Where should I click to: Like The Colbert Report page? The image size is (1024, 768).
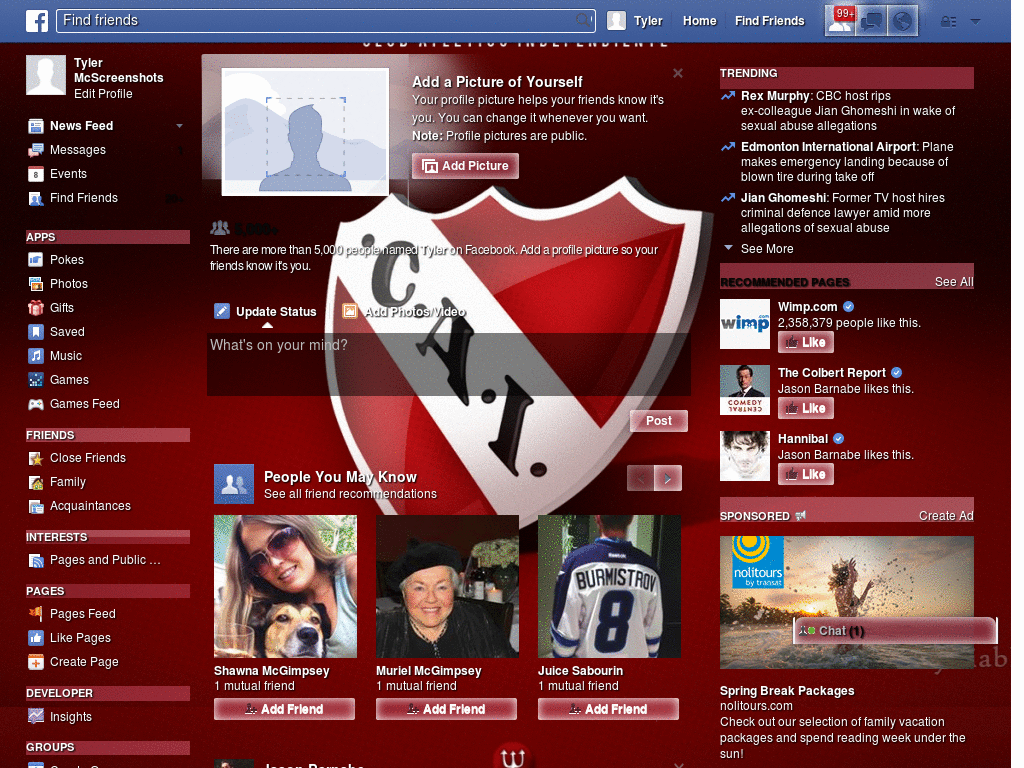pyautogui.click(x=806, y=408)
